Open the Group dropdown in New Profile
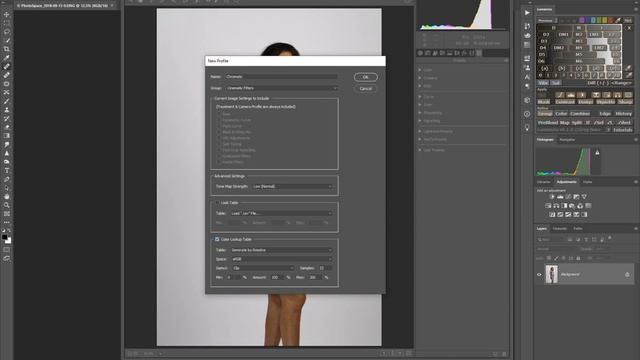 point(282,88)
